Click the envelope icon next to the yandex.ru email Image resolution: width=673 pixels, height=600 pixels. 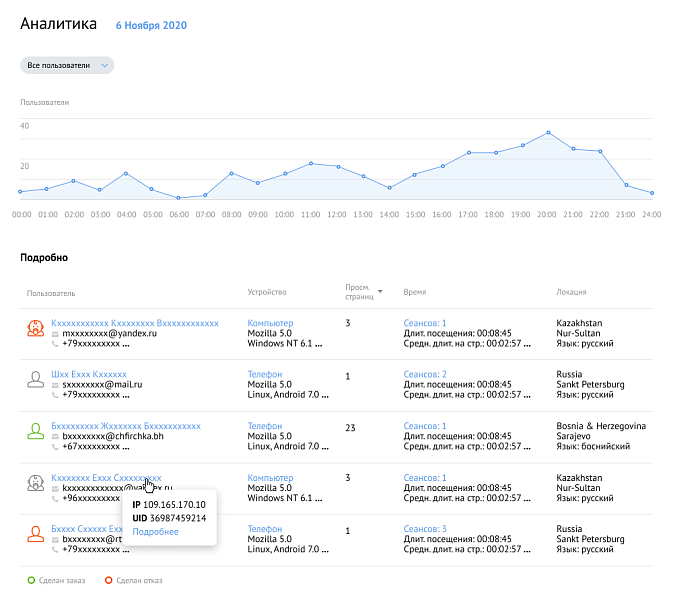click(x=55, y=334)
